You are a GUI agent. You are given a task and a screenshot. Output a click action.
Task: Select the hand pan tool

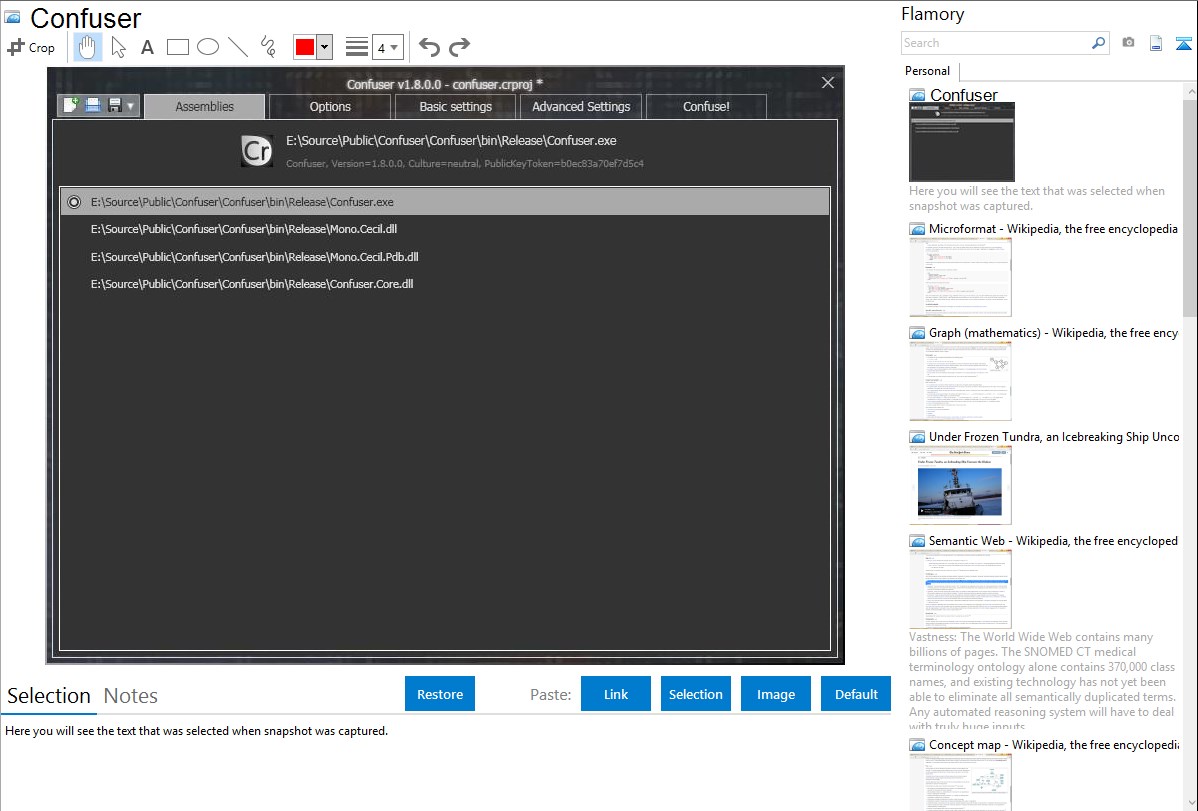87,47
